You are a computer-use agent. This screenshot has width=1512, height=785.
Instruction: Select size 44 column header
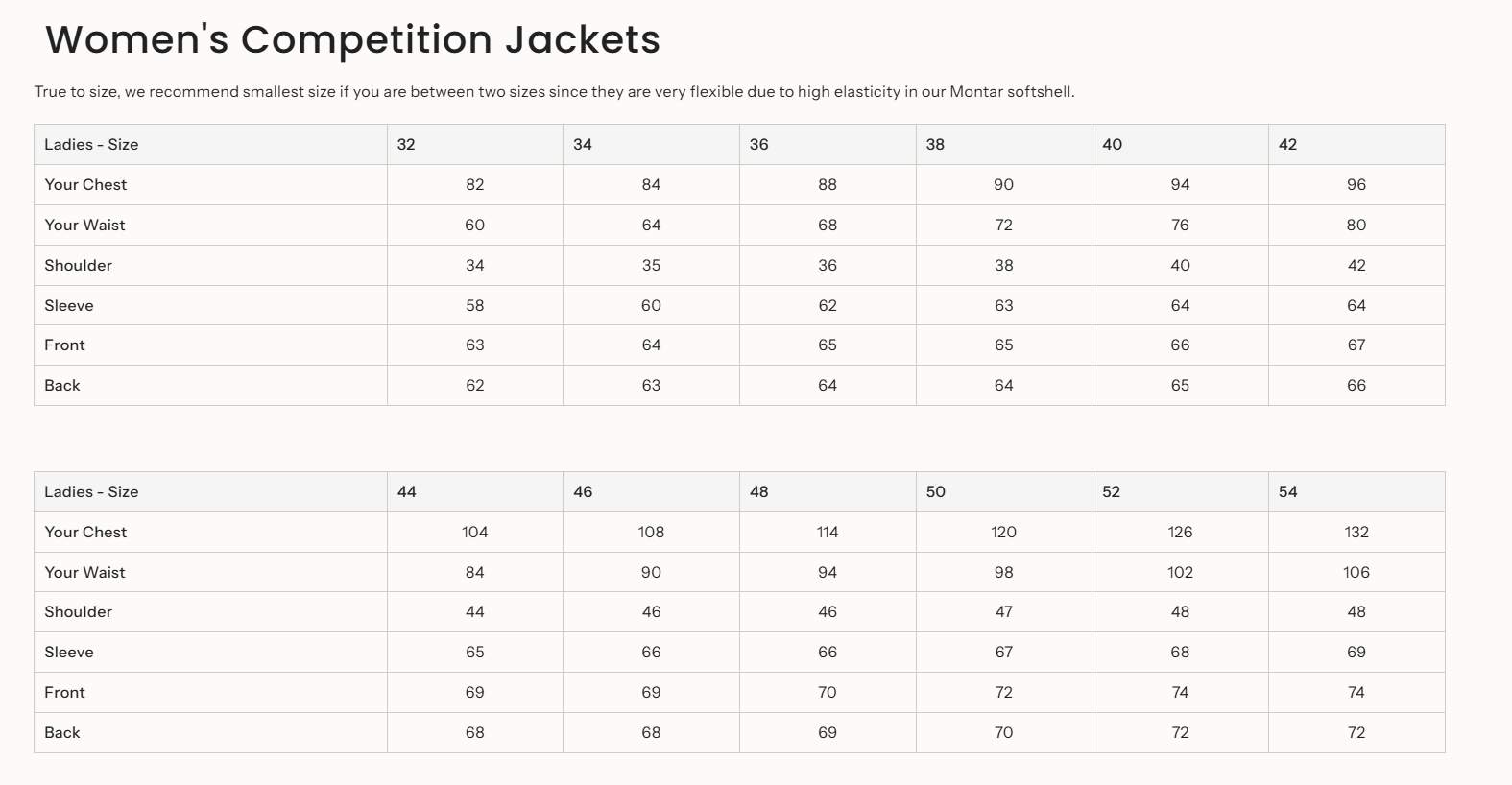(407, 491)
